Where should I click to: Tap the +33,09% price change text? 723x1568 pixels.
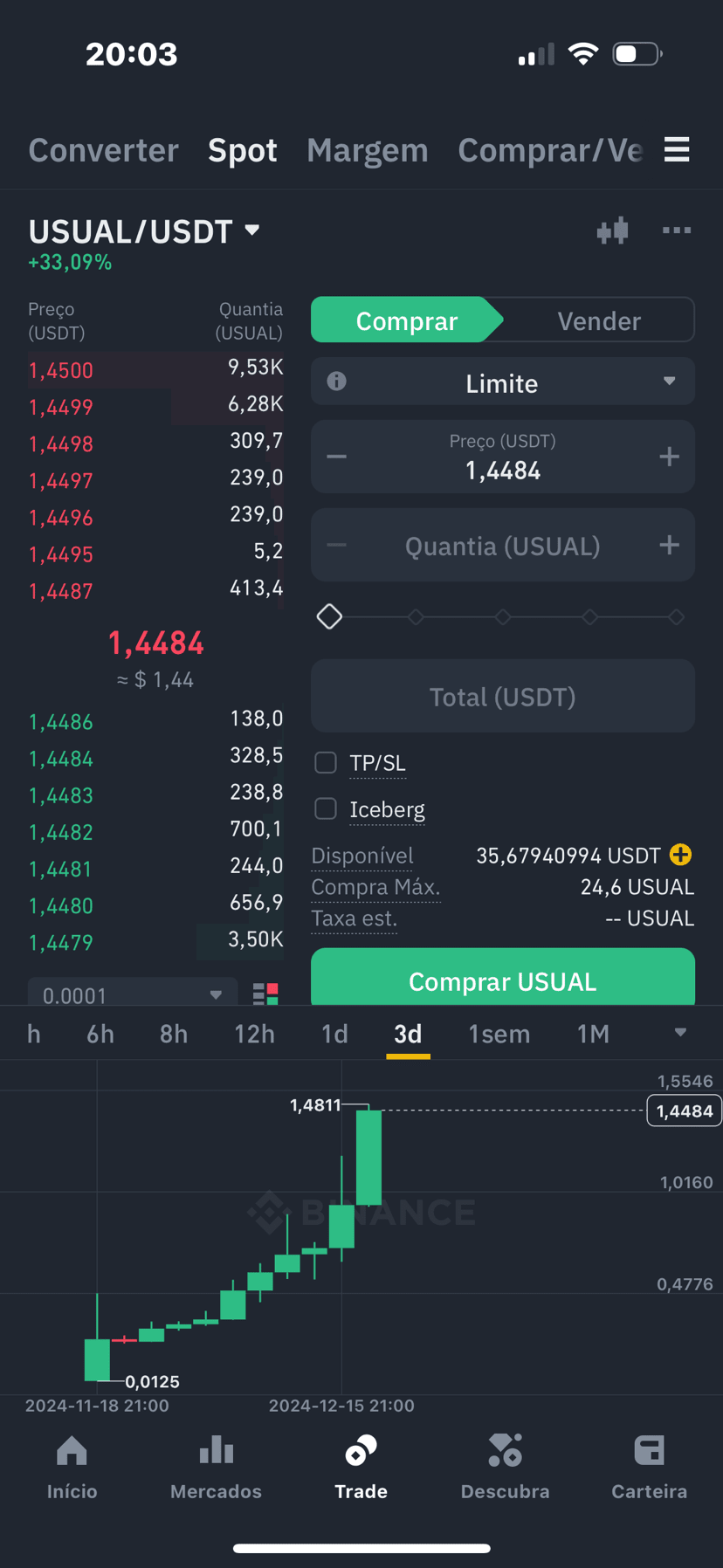pos(70,262)
